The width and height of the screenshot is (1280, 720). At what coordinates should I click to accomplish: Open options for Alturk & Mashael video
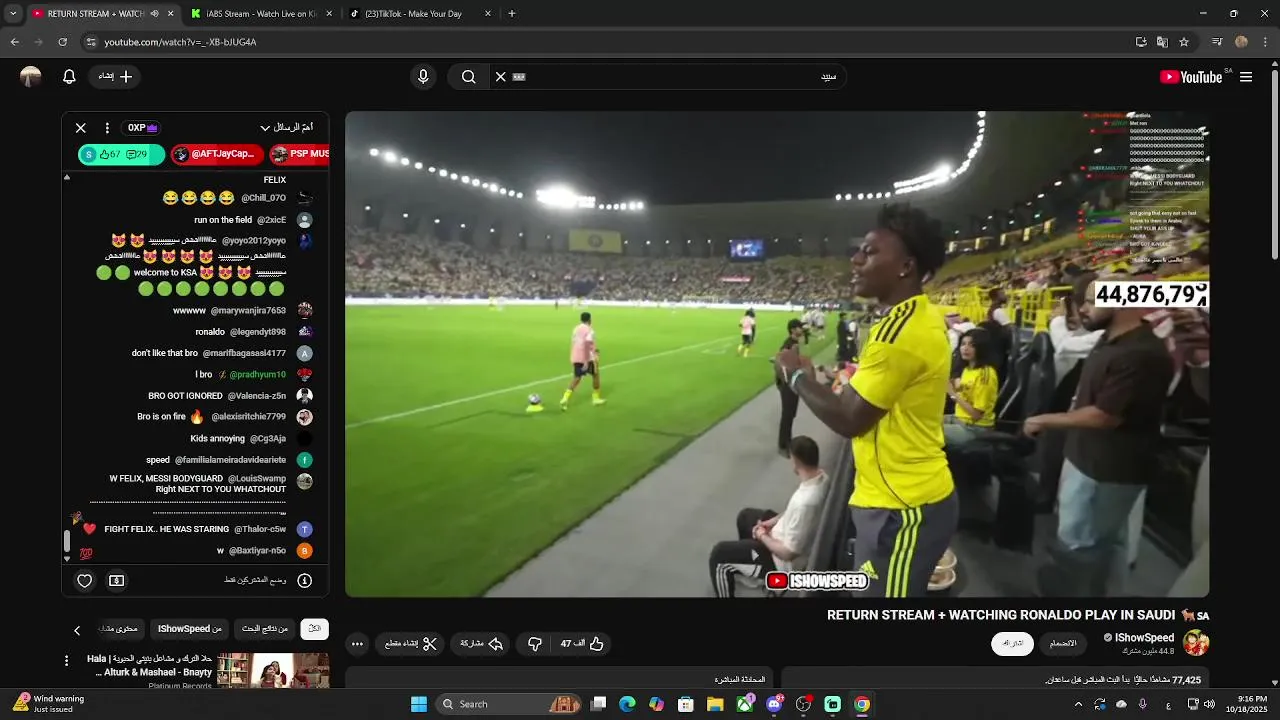click(67, 661)
